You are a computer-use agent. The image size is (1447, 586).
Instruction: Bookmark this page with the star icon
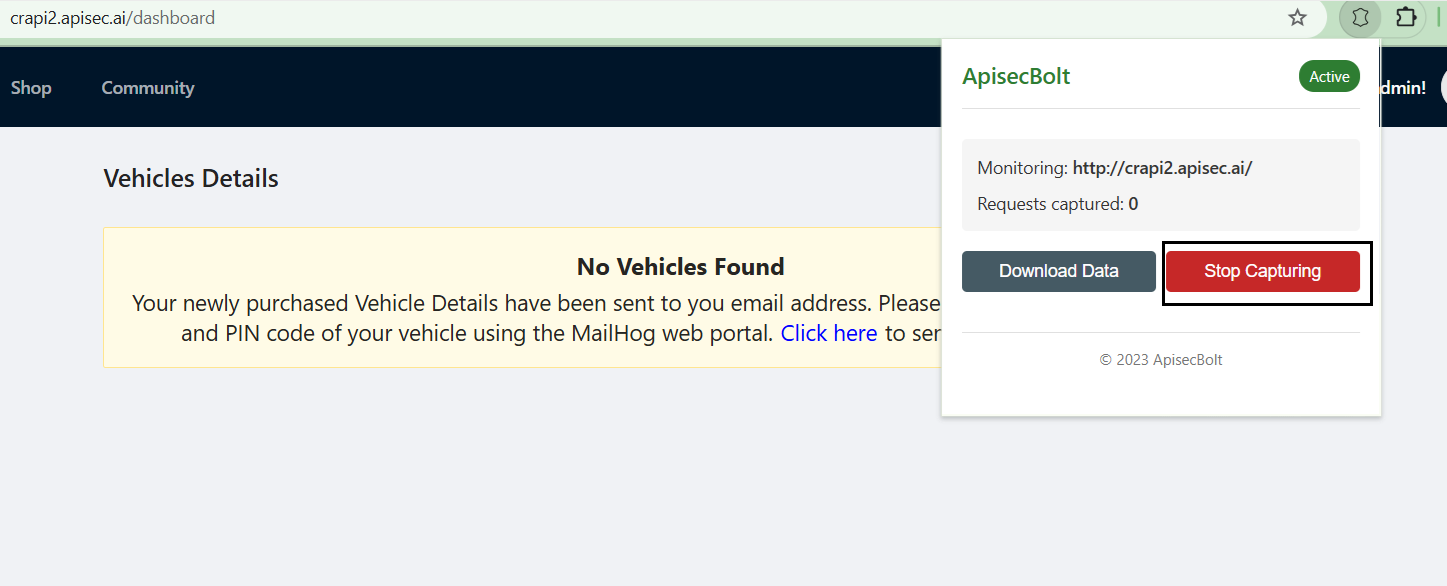(1297, 18)
